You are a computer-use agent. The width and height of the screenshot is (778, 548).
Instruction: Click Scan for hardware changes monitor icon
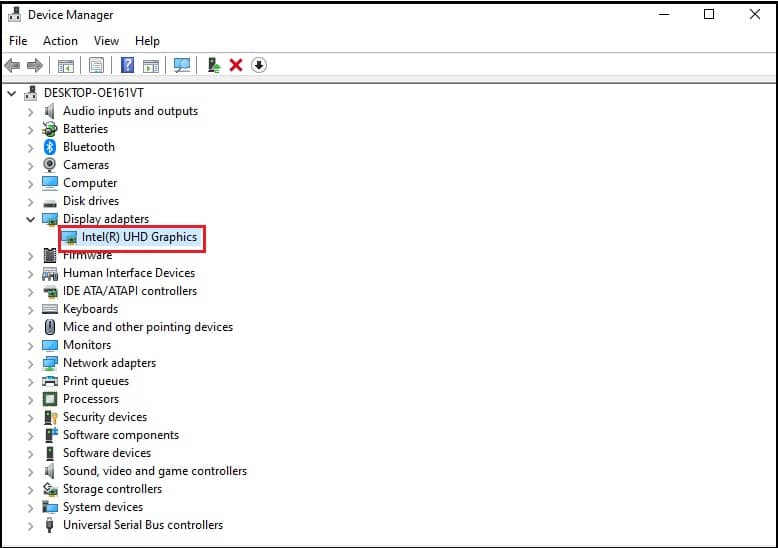(182, 65)
